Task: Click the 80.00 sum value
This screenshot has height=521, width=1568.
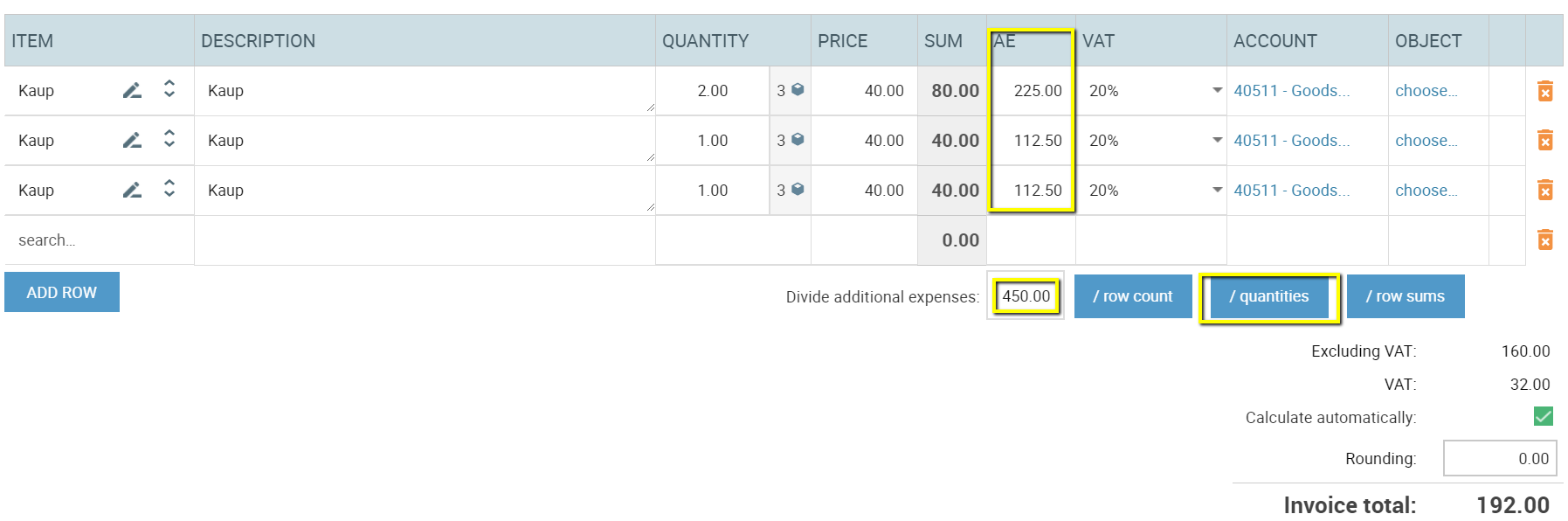Action: click(x=955, y=91)
